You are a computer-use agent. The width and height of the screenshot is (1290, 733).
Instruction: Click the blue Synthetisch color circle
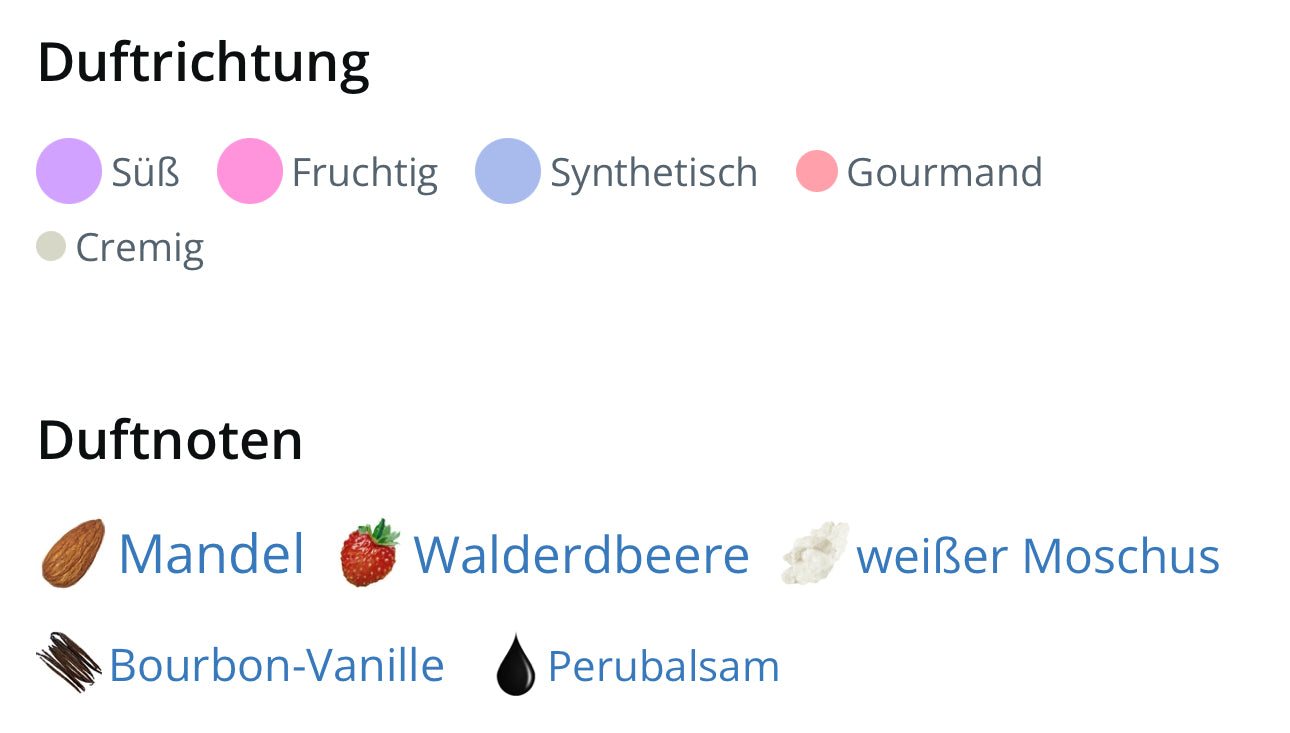(508, 171)
